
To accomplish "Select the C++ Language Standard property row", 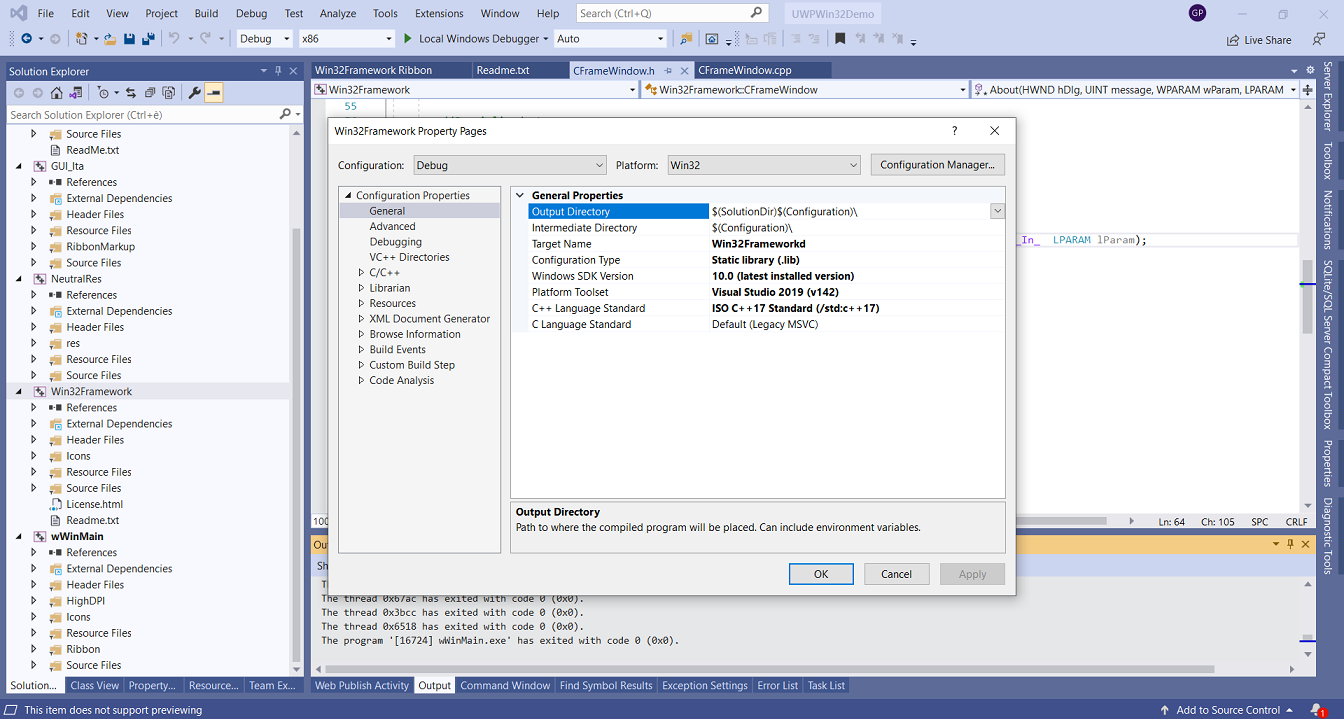I will (x=766, y=308).
